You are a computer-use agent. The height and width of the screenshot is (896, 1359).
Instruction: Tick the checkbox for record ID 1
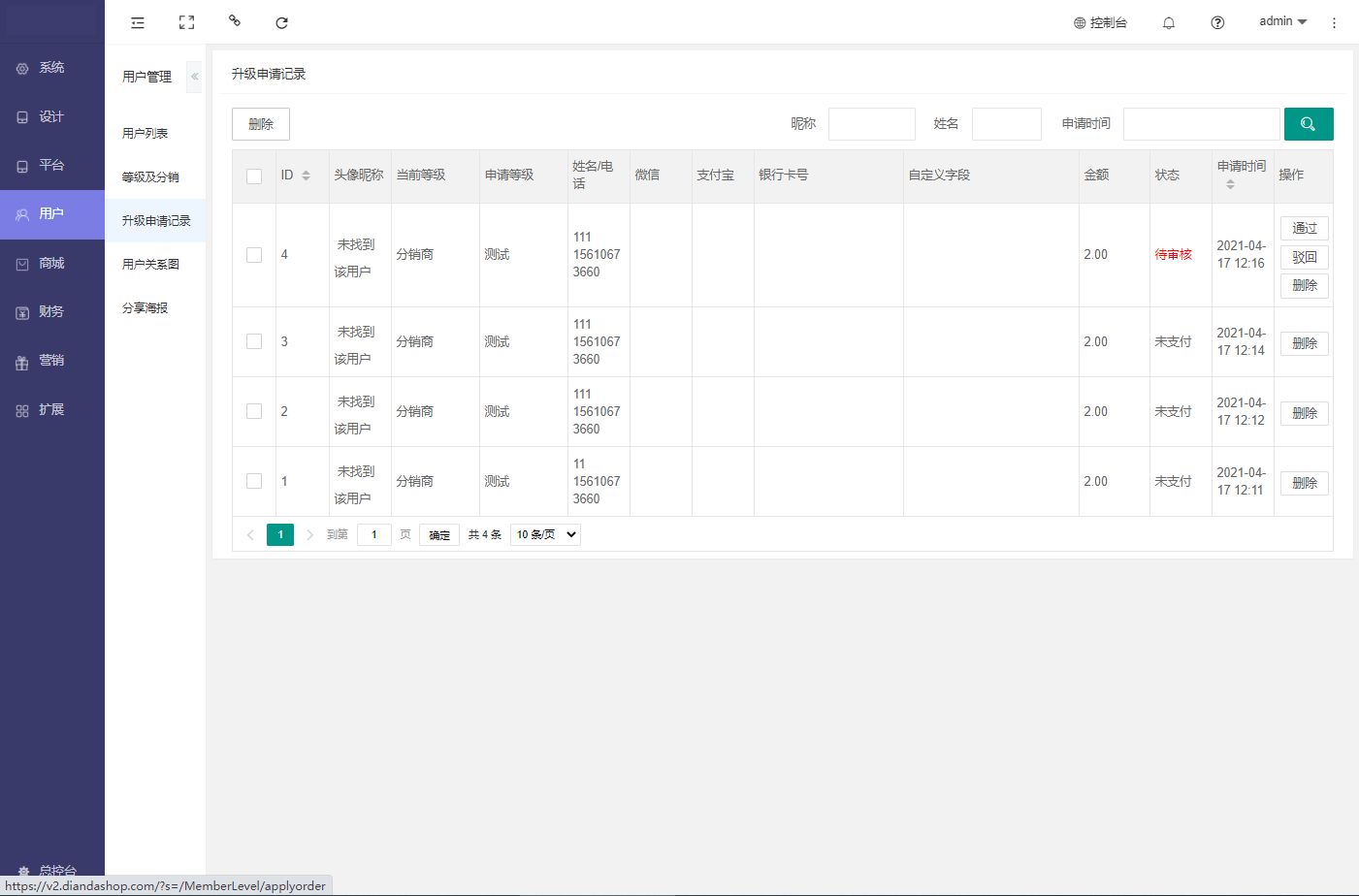(254, 481)
